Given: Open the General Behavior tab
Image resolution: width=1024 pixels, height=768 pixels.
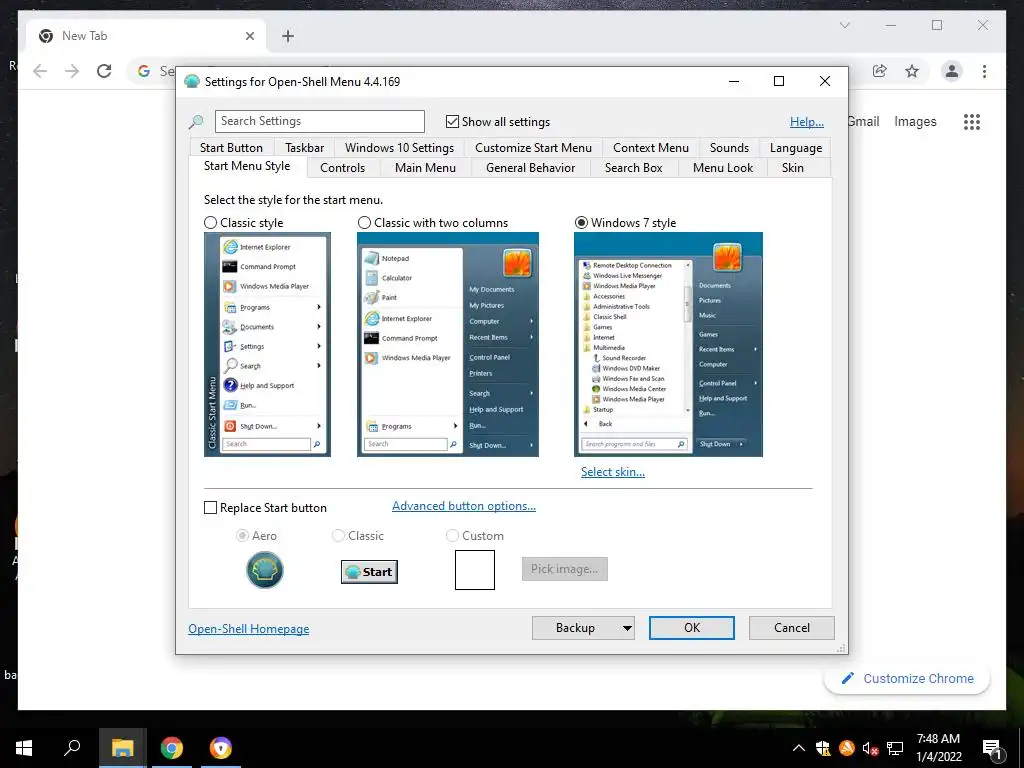Looking at the screenshot, I should [x=531, y=168].
